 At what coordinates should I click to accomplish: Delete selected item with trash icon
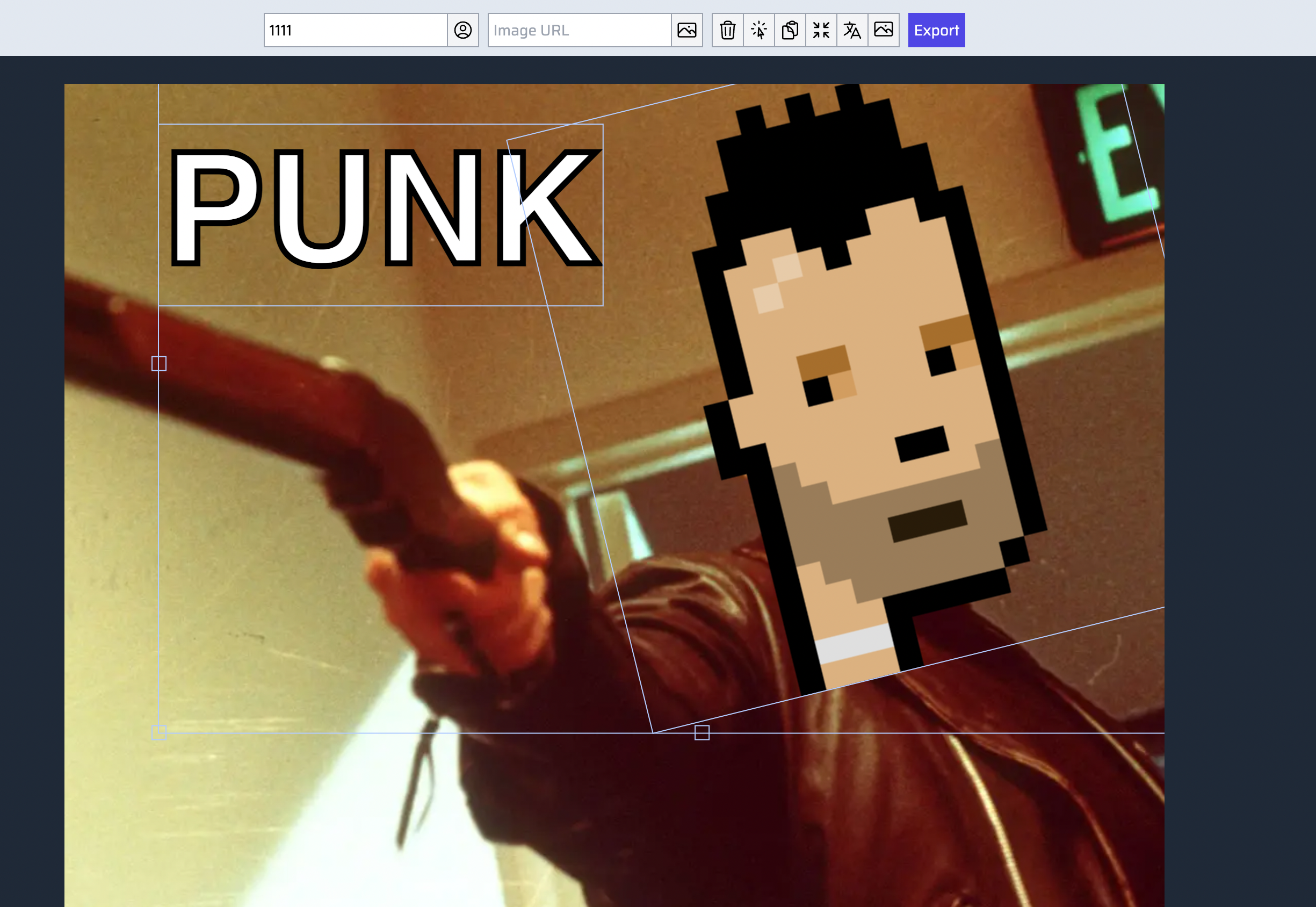728,30
